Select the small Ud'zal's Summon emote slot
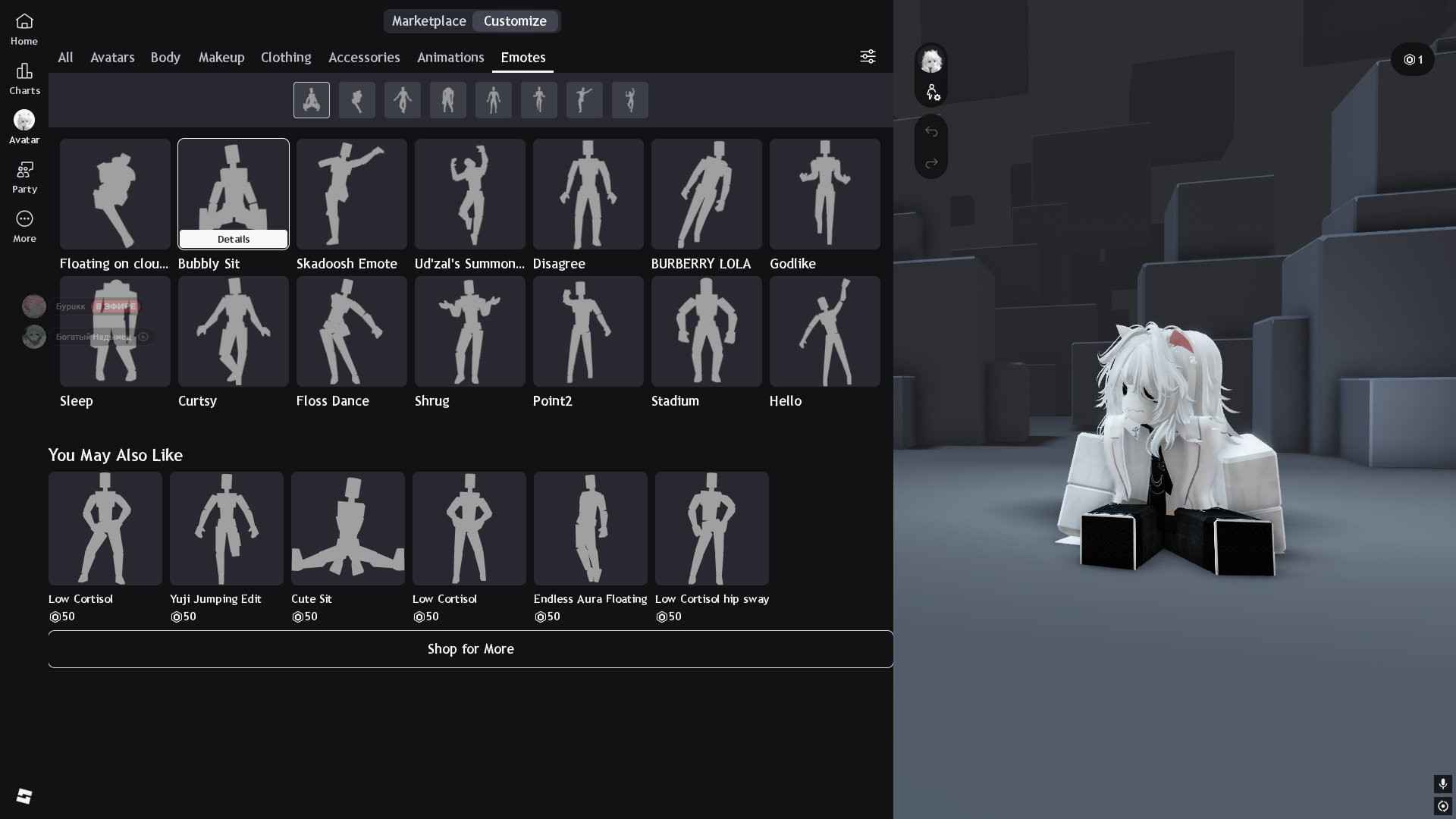 [x=630, y=100]
